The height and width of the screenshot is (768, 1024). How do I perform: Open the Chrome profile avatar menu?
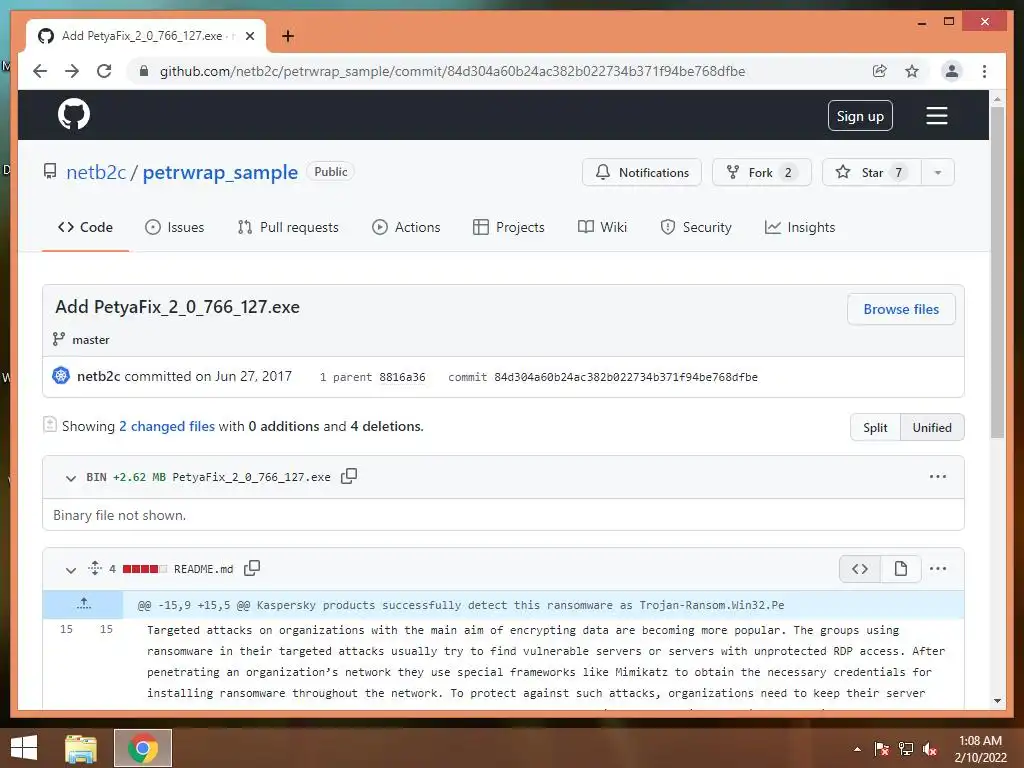coord(952,71)
